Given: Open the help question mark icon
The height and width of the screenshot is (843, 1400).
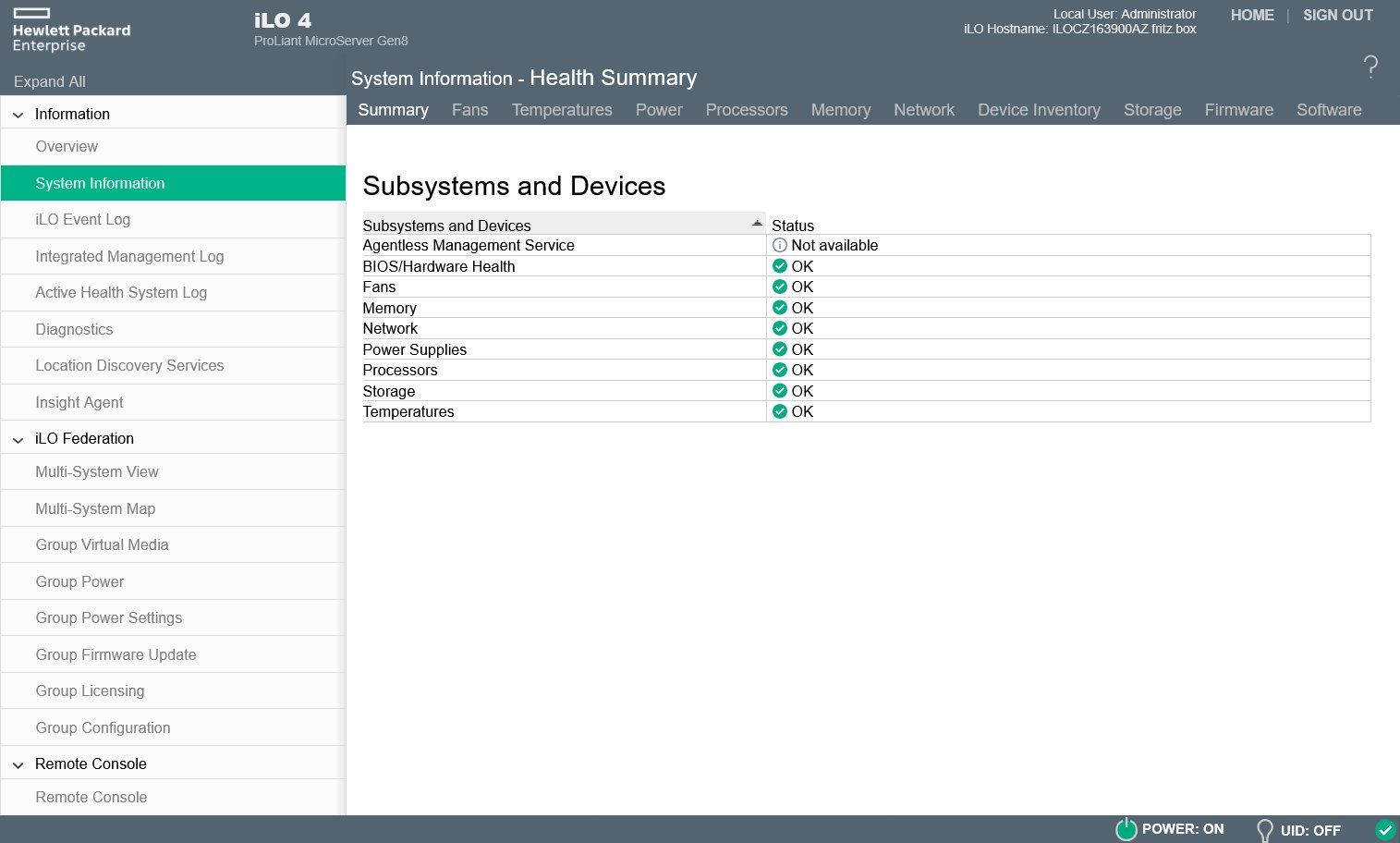Looking at the screenshot, I should coord(1370,67).
